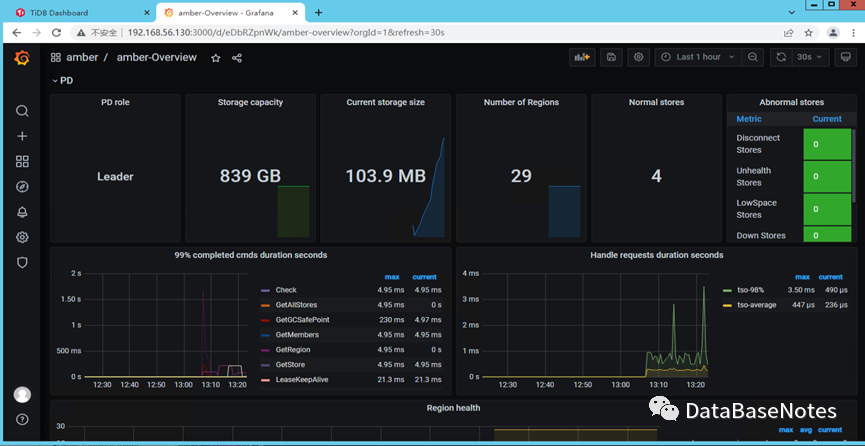Open the Normal stores panel title

pos(656,102)
